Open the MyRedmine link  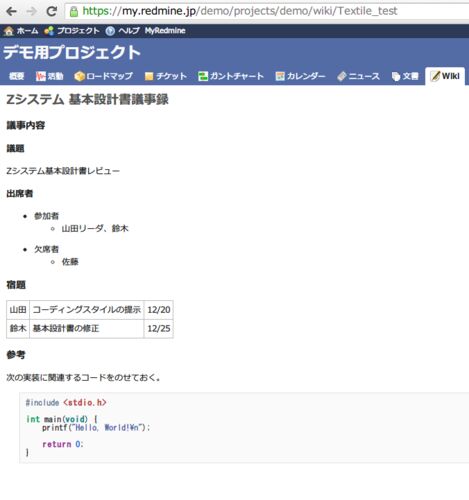(x=165, y=31)
